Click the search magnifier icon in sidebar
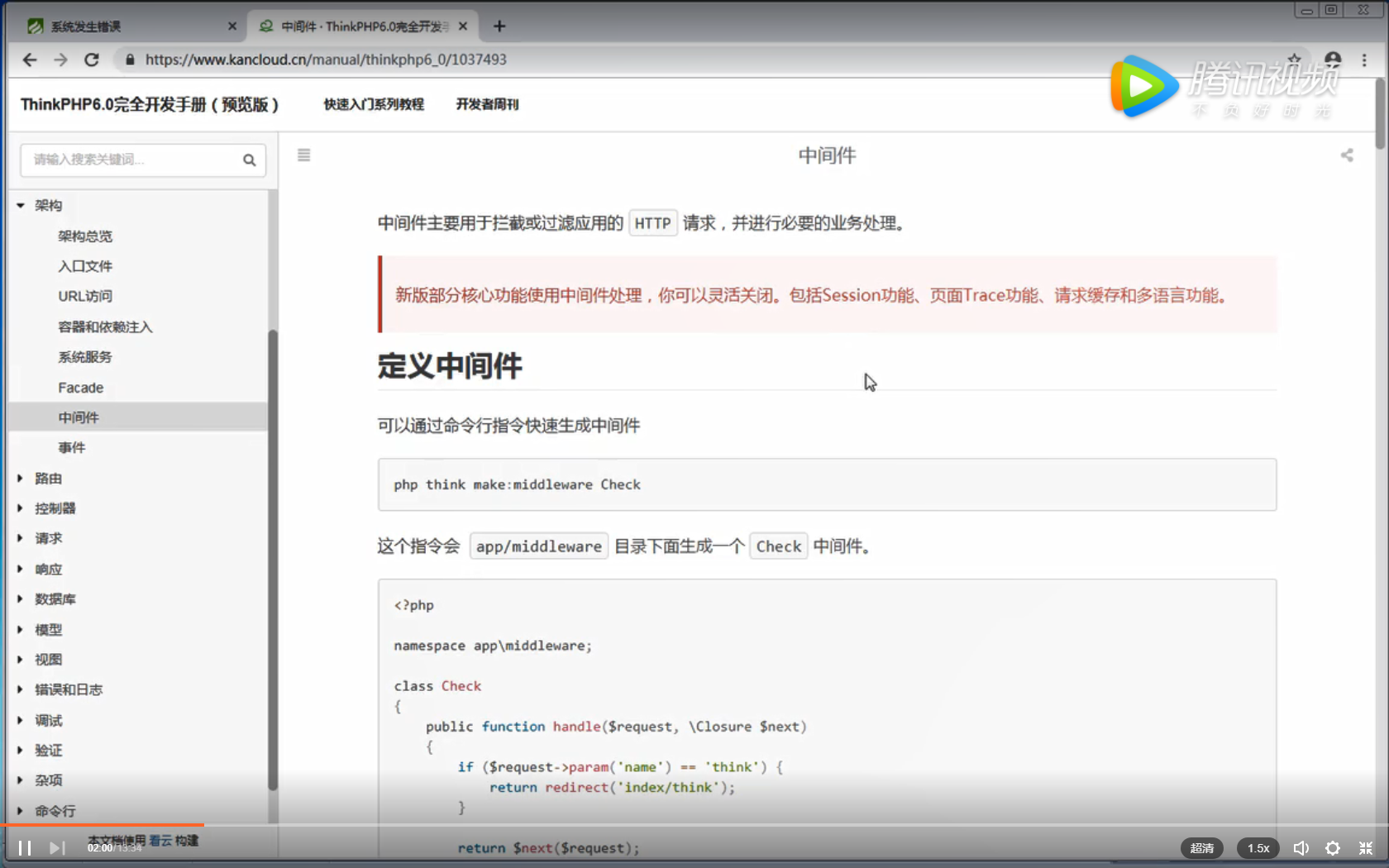This screenshot has height=868, width=1389. coord(249,160)
